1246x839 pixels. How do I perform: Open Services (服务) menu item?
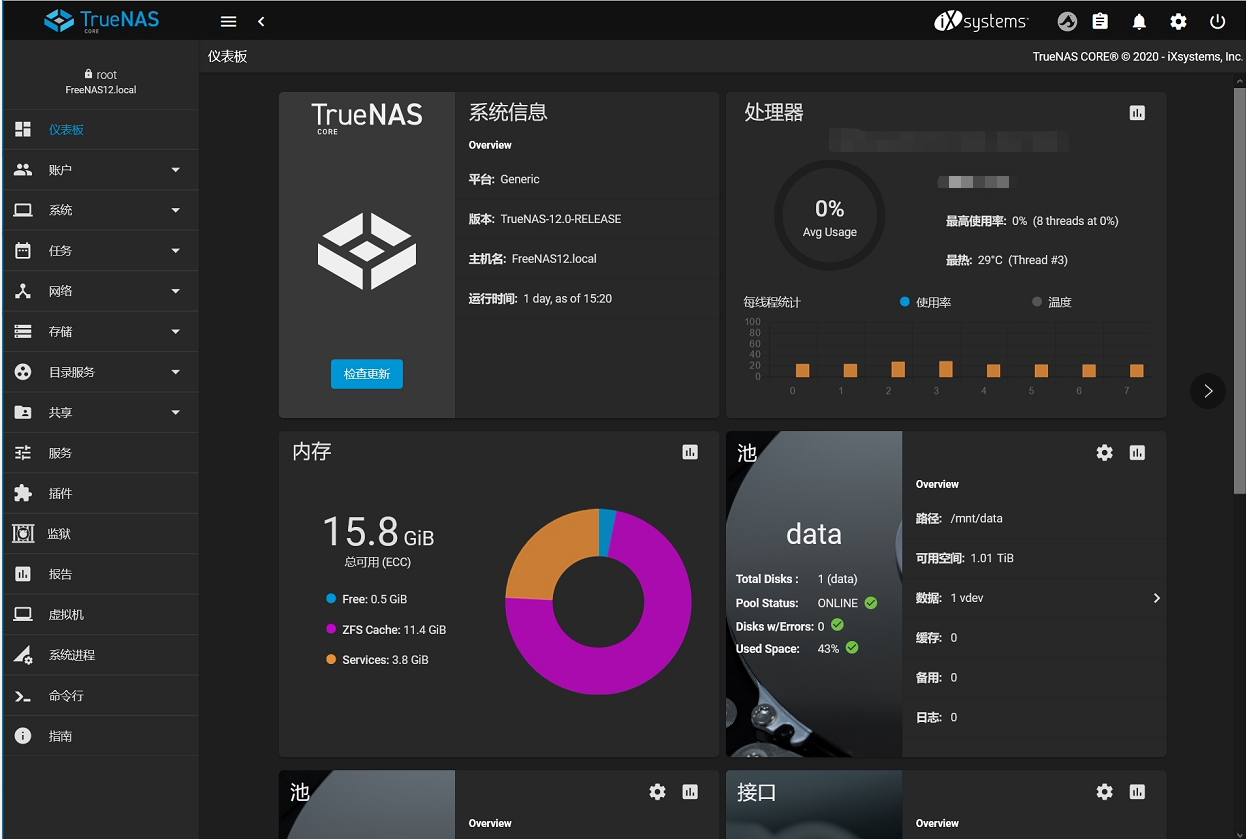[100, 453]
